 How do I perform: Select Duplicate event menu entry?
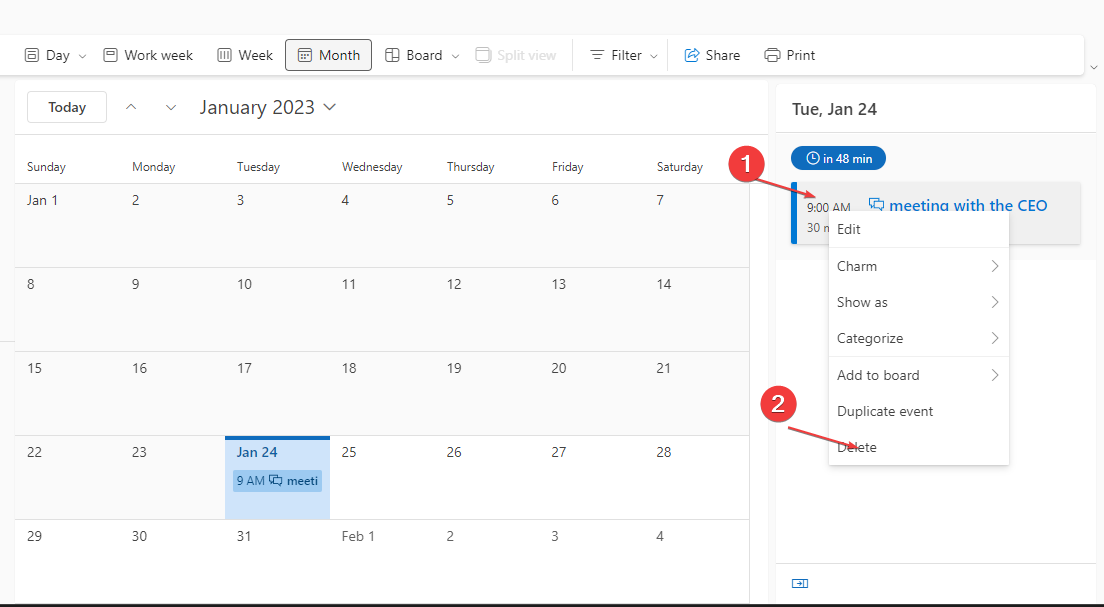click(x=885, y=411)
